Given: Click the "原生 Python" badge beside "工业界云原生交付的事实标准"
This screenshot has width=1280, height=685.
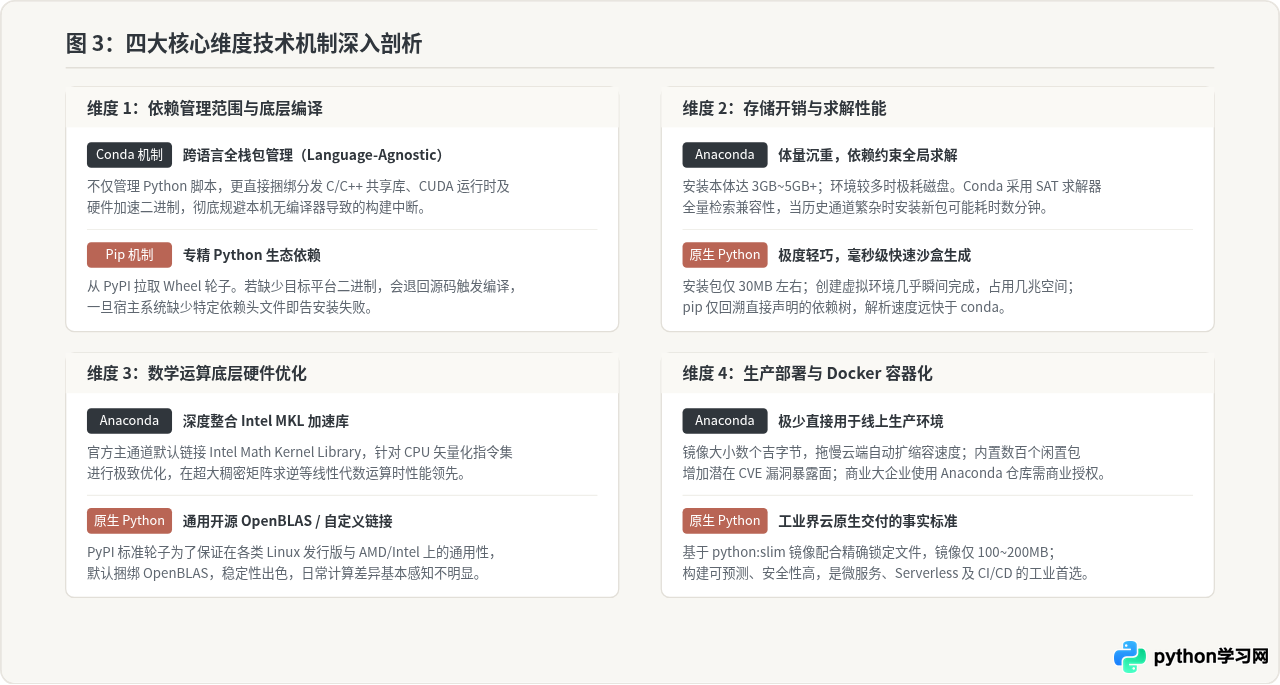Looking at the screenshot, I should point(725,521).
